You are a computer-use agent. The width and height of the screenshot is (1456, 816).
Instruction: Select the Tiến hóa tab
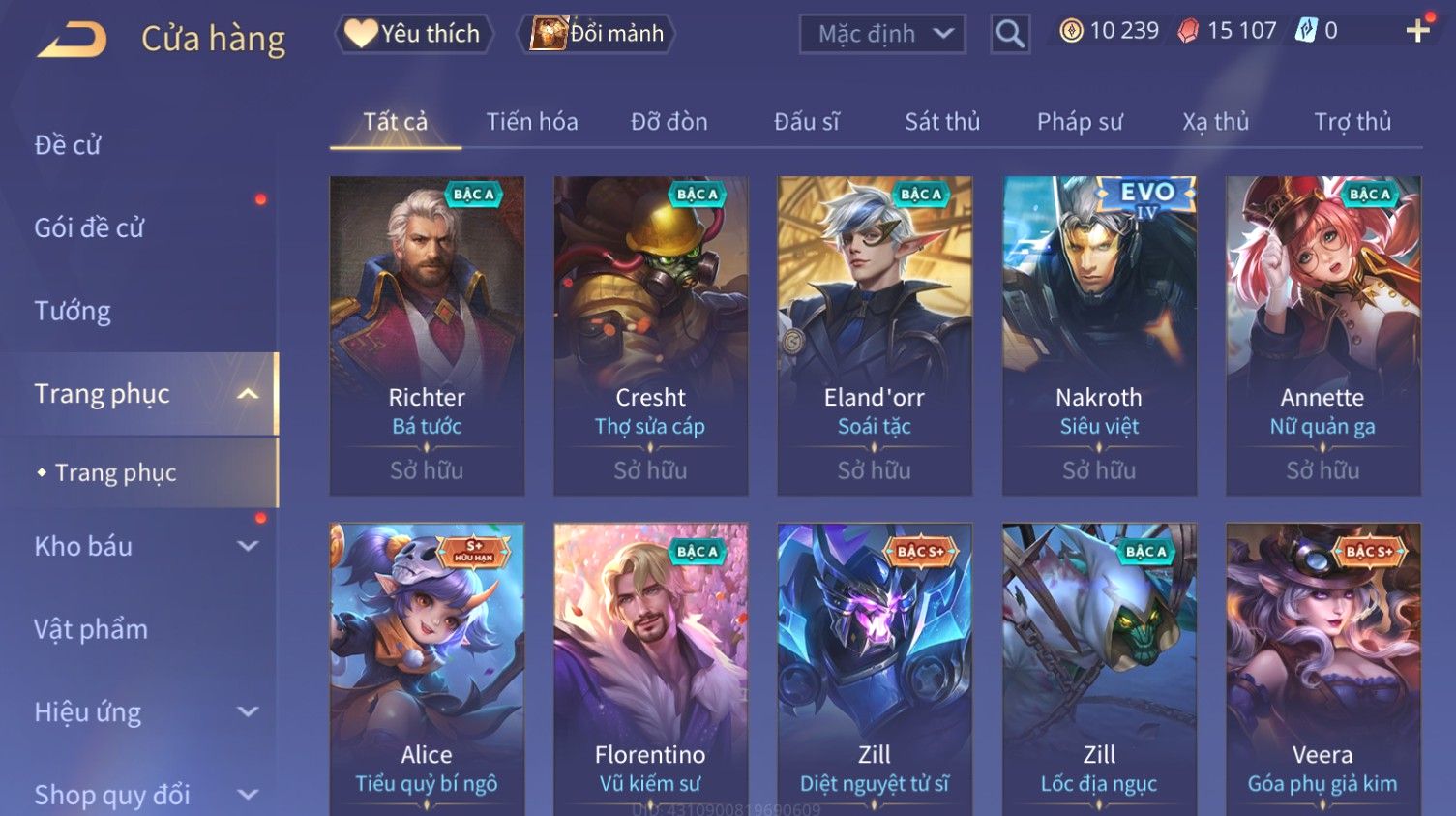[x=532, y=122]
